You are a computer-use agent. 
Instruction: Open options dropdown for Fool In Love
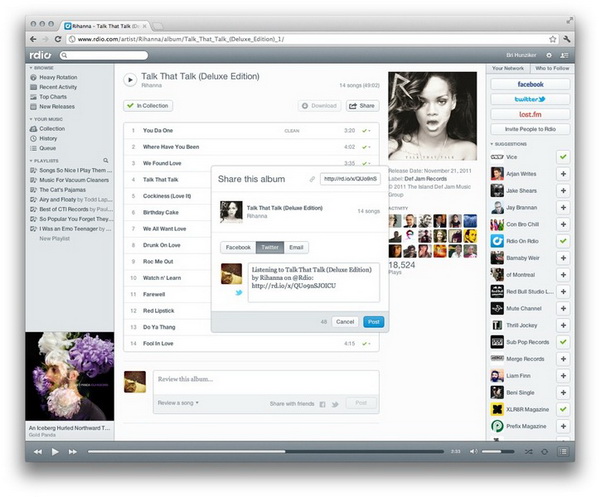click(367, 344)
